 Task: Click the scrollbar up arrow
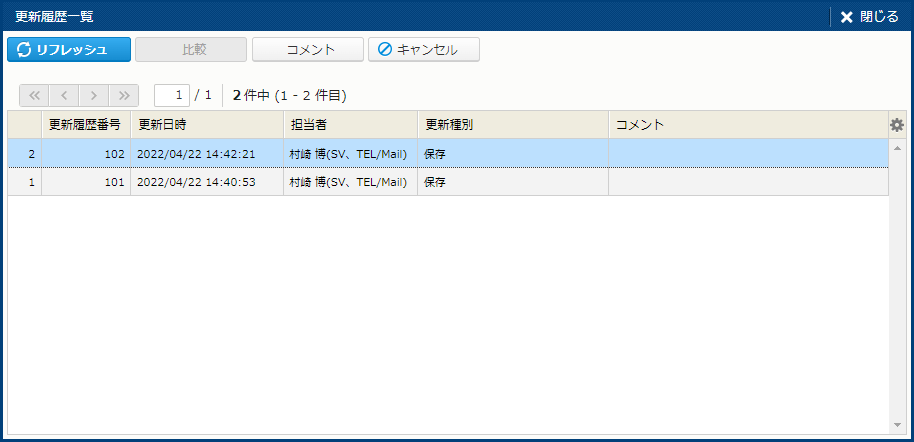[x=897, y=148]
